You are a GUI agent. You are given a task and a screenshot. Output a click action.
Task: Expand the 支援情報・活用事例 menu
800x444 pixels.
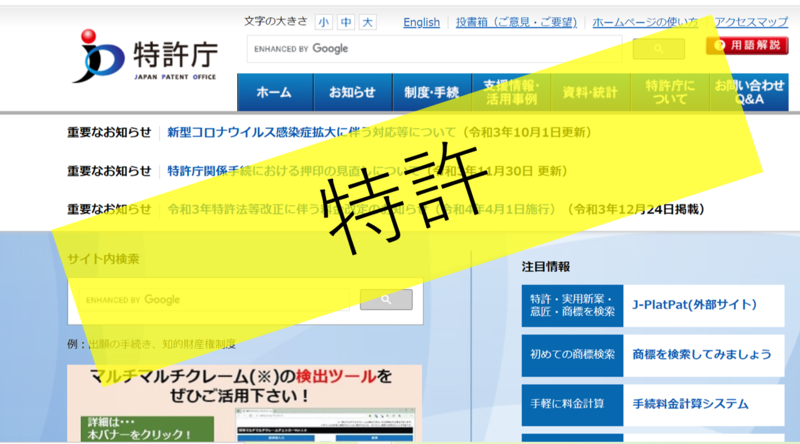pyautogui.click(x=509, y=92)
